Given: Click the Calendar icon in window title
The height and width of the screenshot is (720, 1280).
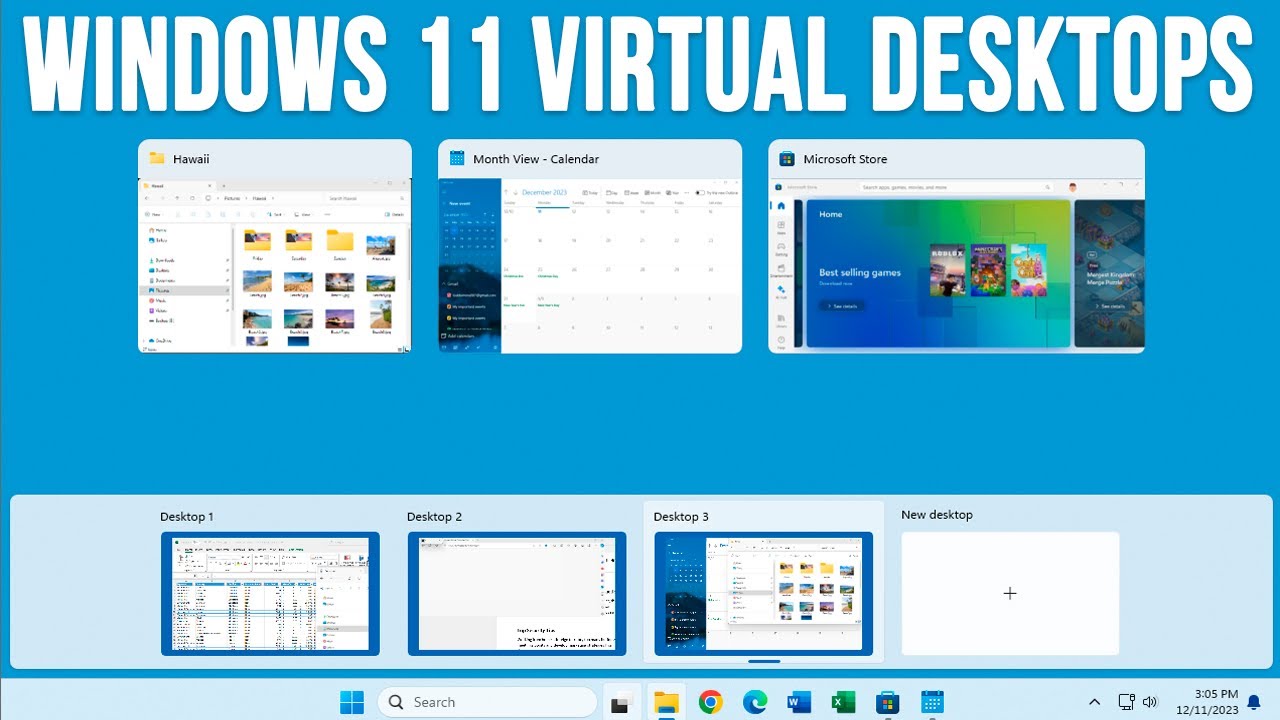Looking at the screenshot, I should [457, 158].
